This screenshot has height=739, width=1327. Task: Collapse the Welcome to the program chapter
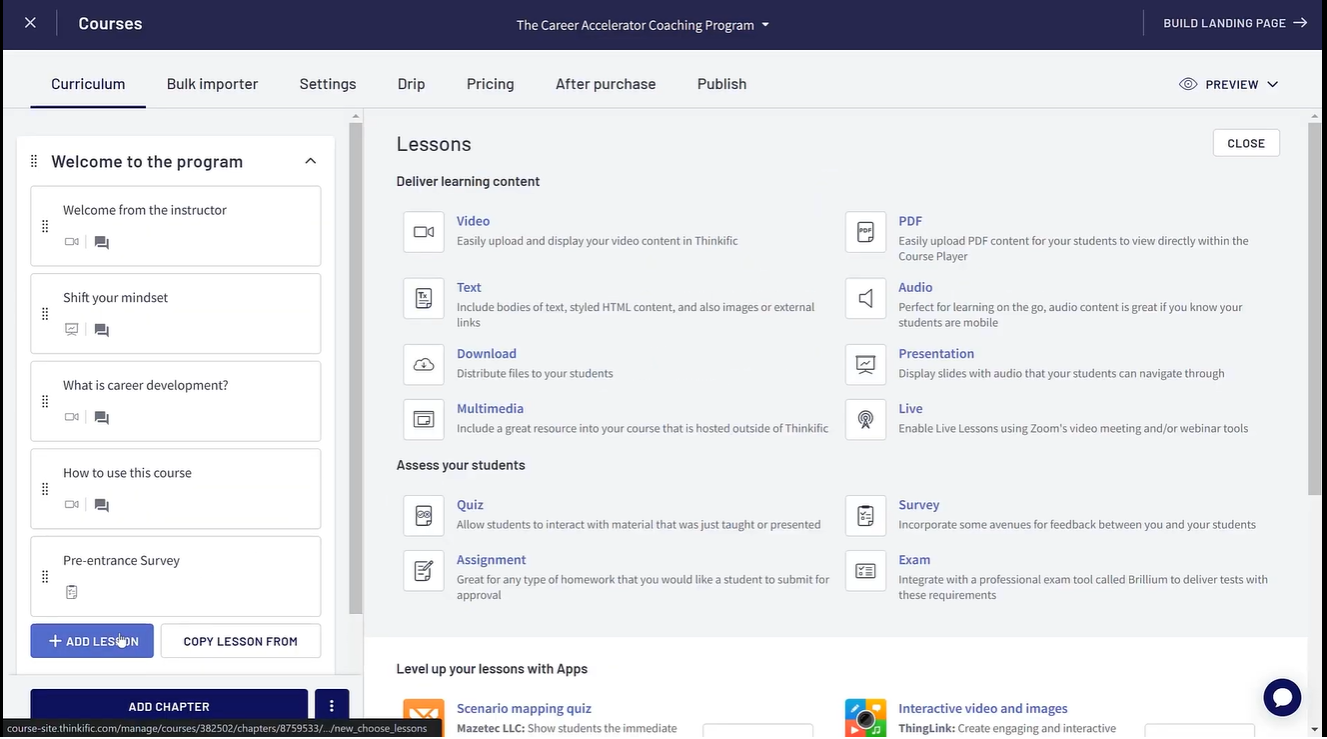click(310, 162)
